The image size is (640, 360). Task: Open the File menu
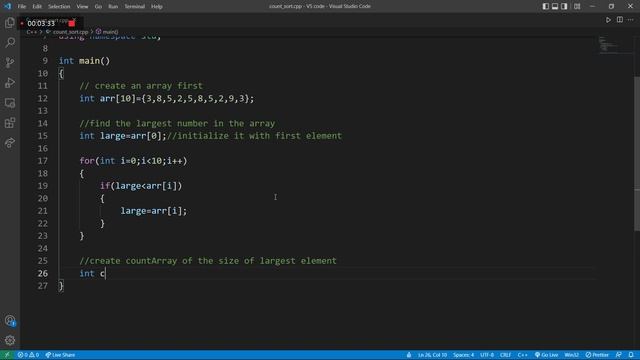[22, 7]
